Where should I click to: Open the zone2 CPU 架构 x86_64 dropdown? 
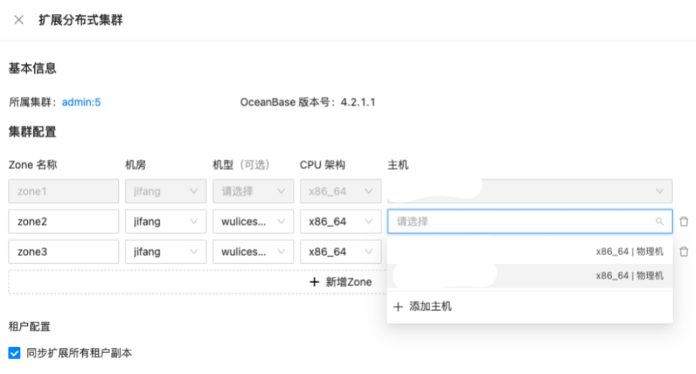[340, 221]
